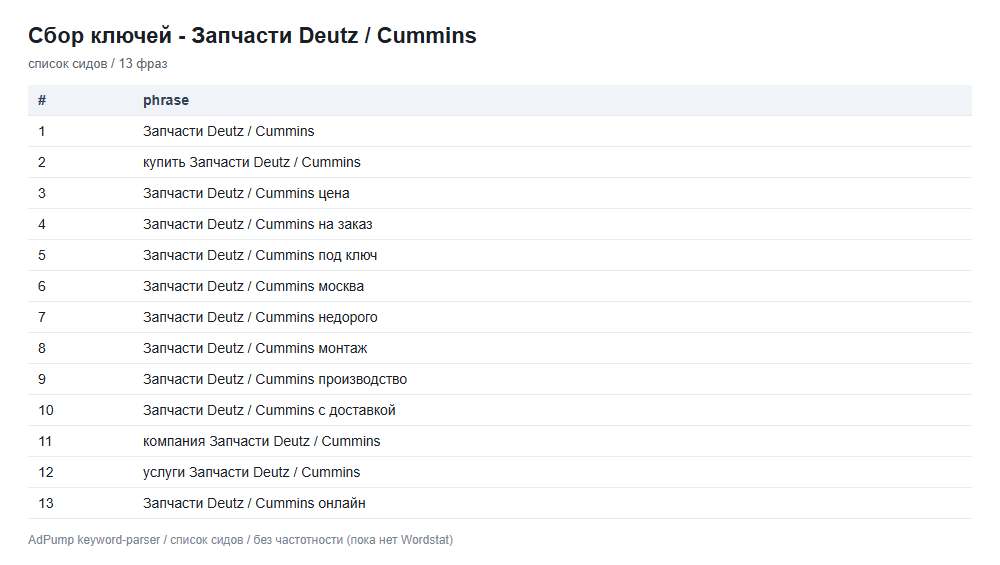
Task: Select phrase 'услуги Запчасти Deutz / Cummins'
Action: pos(251,473)
